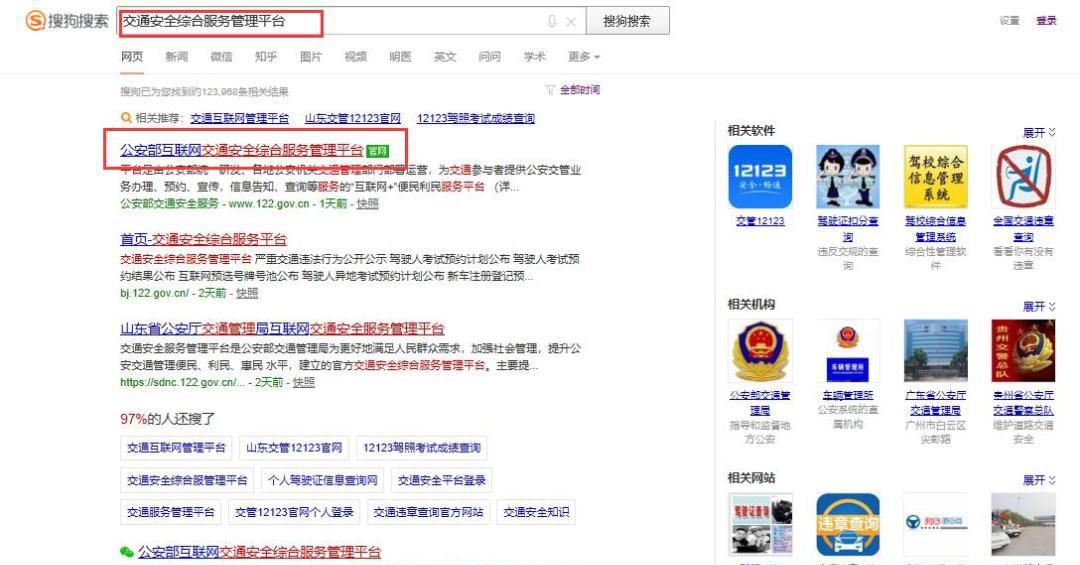1080x565 pixels.
Task: Open the 交管12123 app icon
Action: [760, 176]
